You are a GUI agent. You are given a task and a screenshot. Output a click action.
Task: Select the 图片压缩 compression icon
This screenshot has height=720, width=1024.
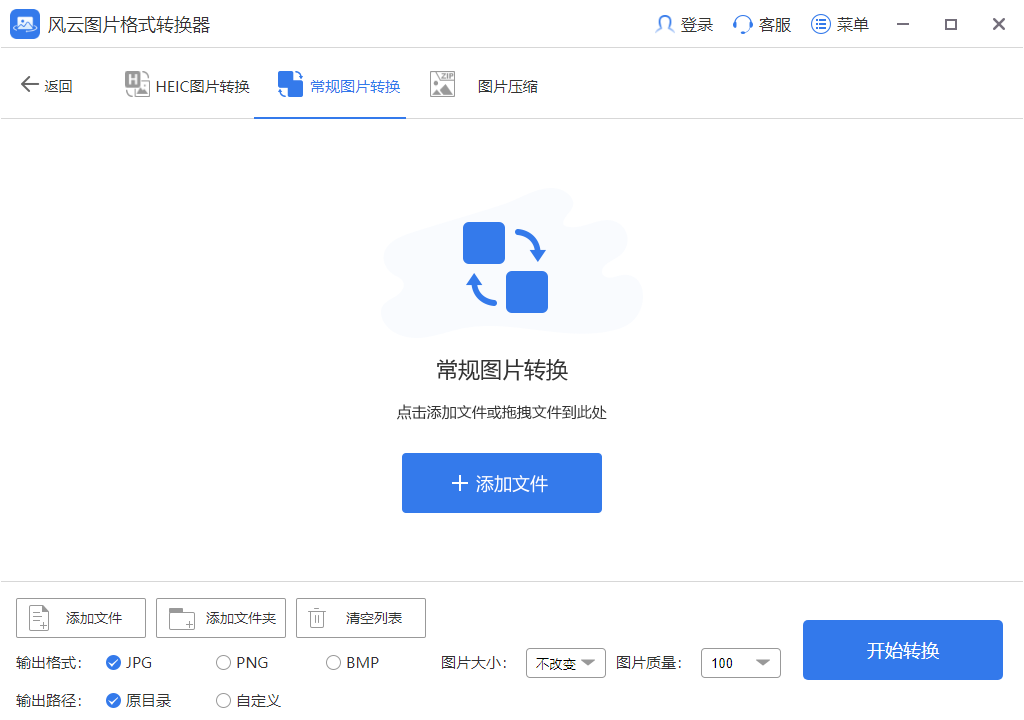(443, 85)
